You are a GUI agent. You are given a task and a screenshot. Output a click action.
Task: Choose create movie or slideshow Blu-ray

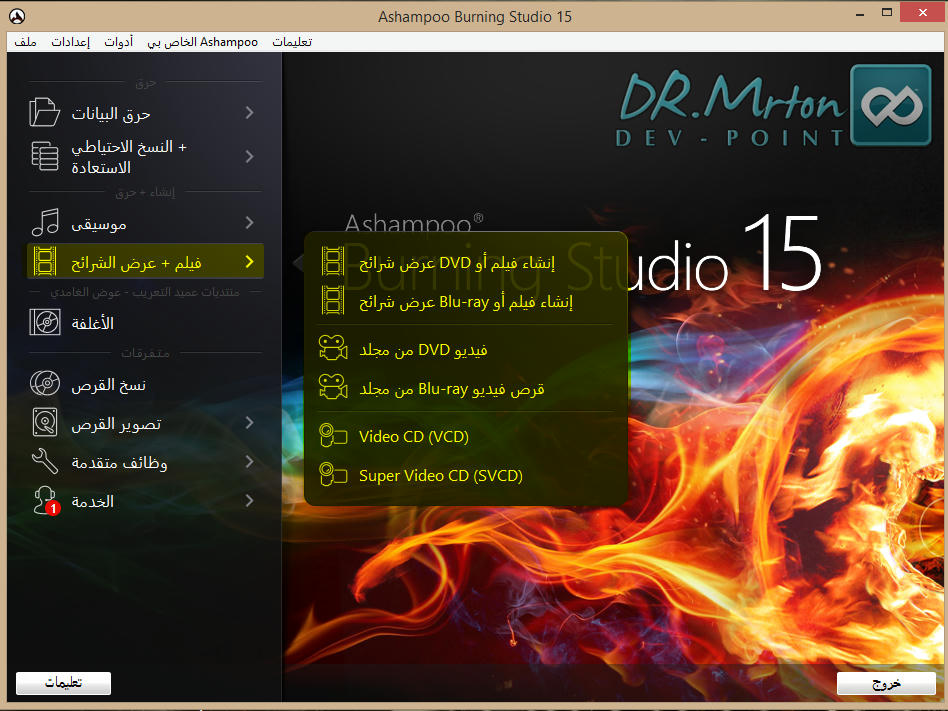[466, 302]
